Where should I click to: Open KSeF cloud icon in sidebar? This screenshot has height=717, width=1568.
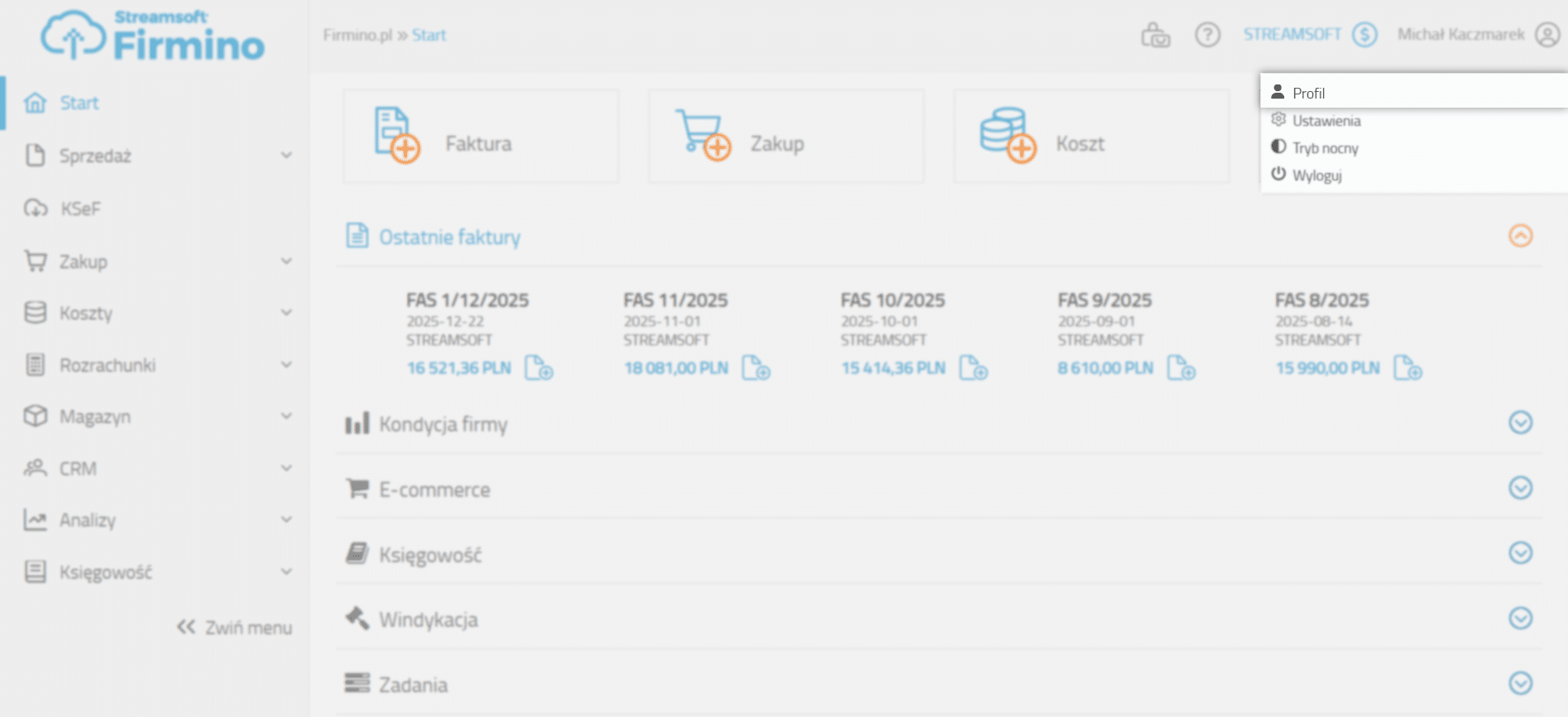point(35,208)
